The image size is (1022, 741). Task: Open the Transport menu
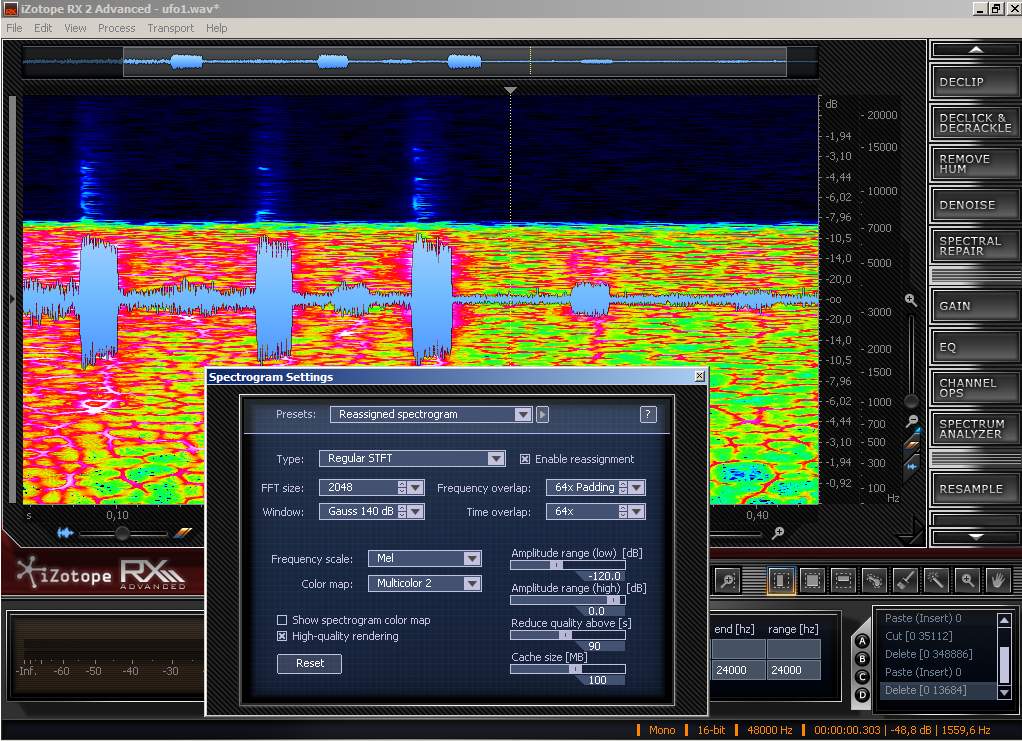click(x=171, y=28)
